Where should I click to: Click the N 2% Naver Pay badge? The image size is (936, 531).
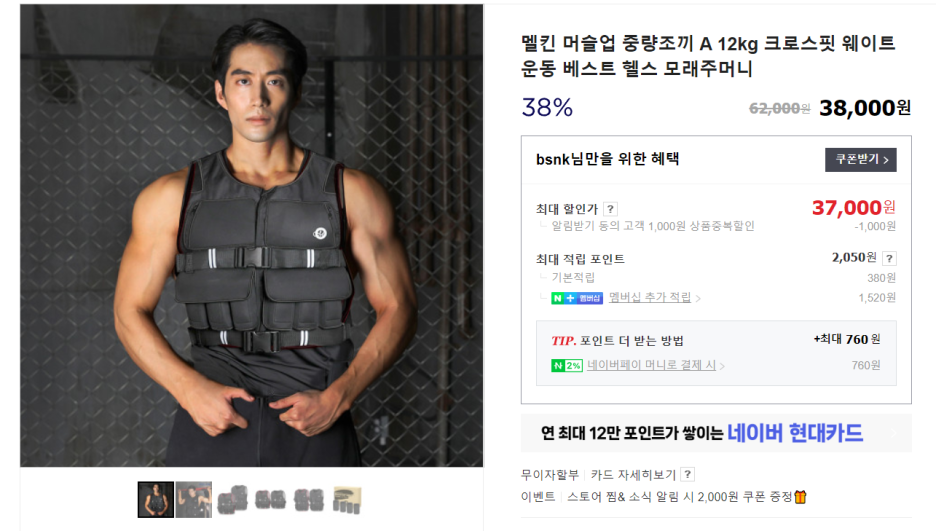click(566, 365)
